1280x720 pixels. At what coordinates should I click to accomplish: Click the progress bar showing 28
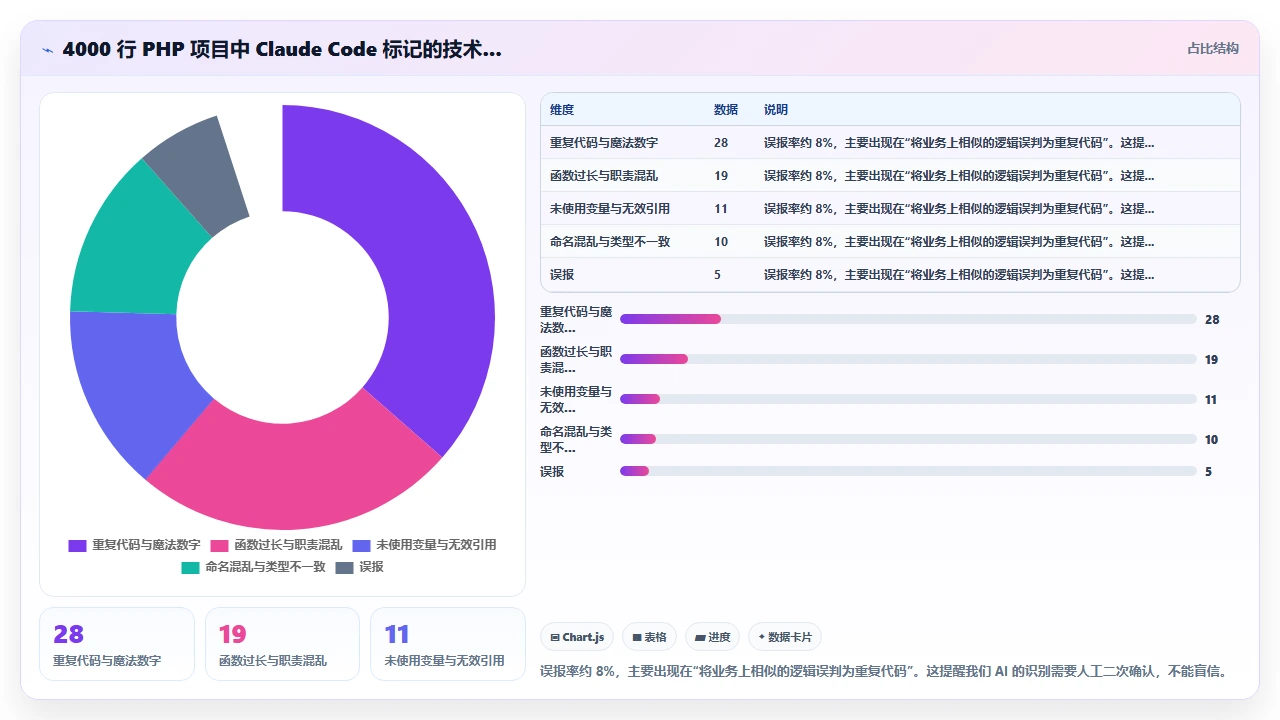[908, 319]
